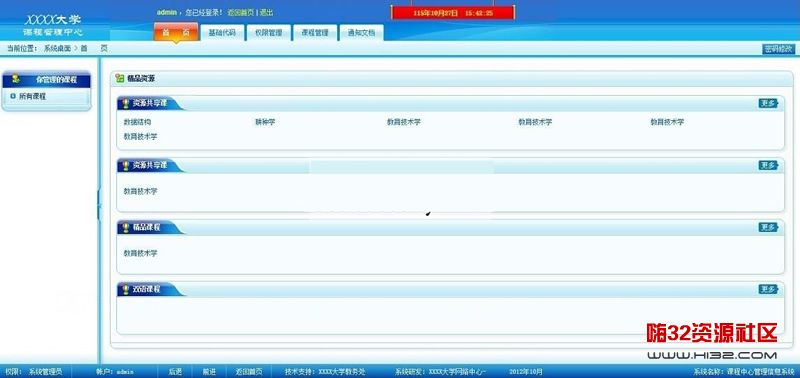Click the trophy icon in the bottom section header
800x378 pixels.
[126, 289]
